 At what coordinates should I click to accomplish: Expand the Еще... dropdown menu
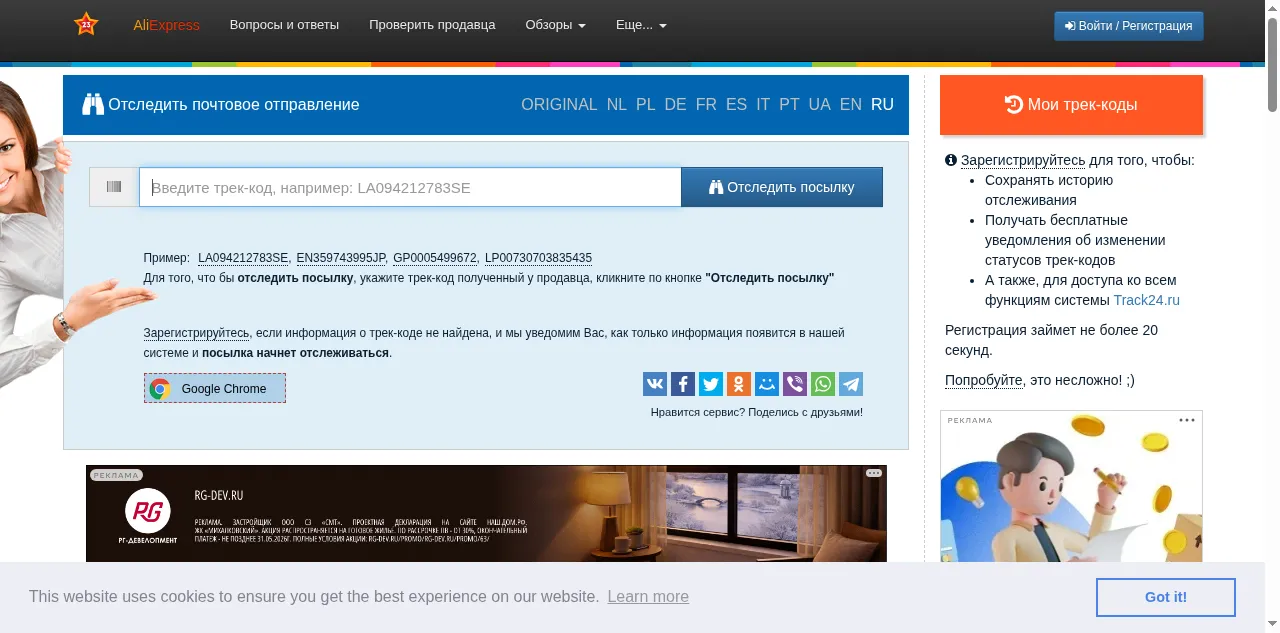tap(641, 25)
